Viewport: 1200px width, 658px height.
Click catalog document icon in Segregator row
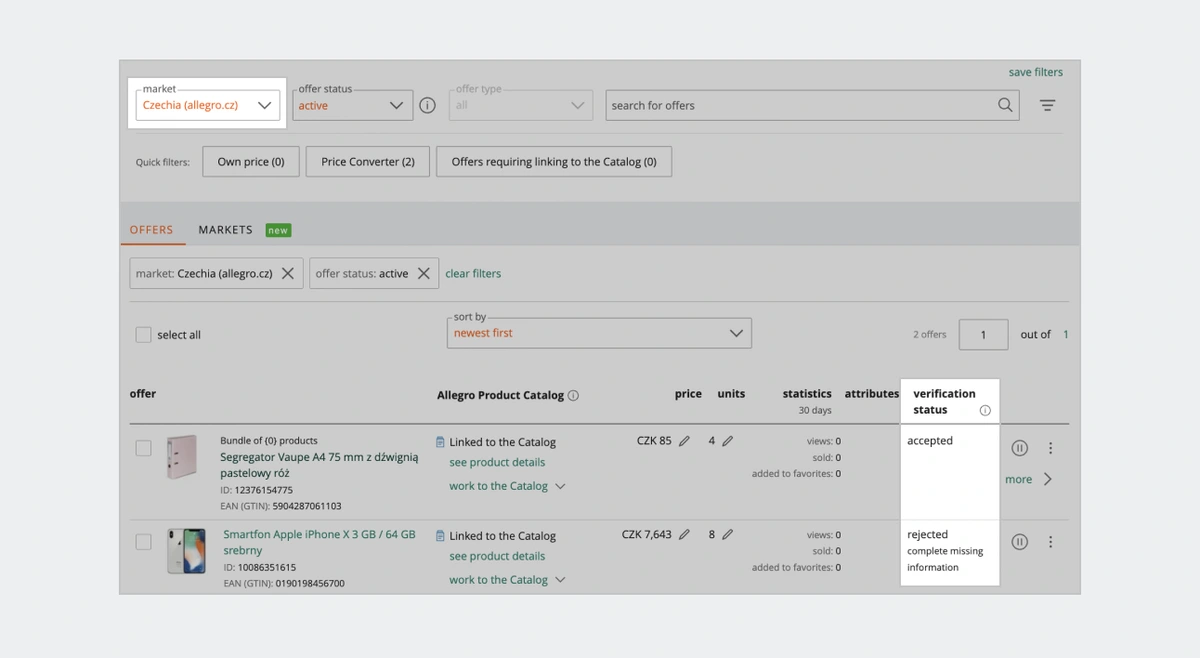point(440,441)
